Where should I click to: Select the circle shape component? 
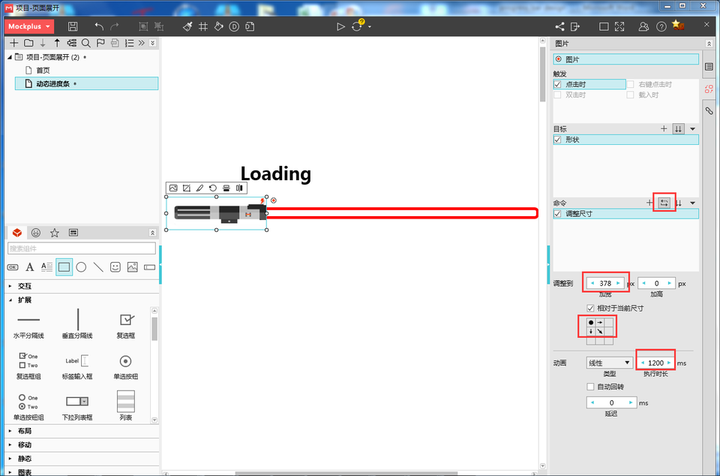[81, 267]
